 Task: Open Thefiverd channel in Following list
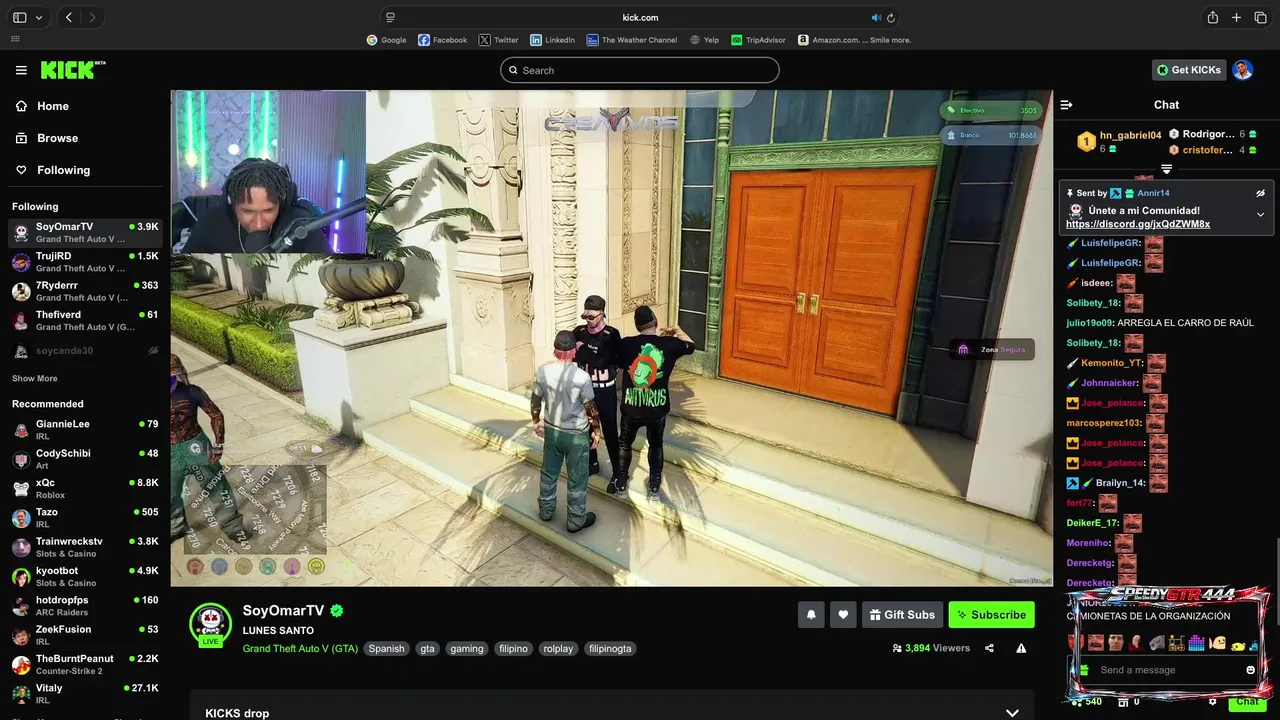85,320
